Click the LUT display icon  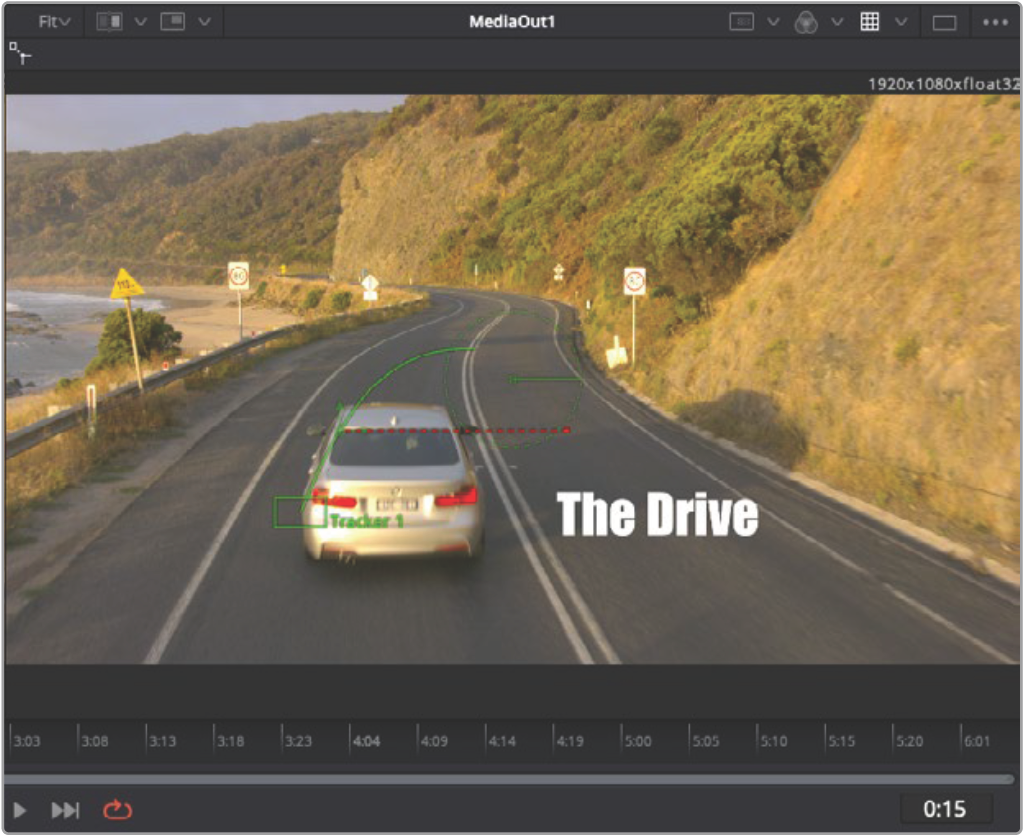pos(741,22)
